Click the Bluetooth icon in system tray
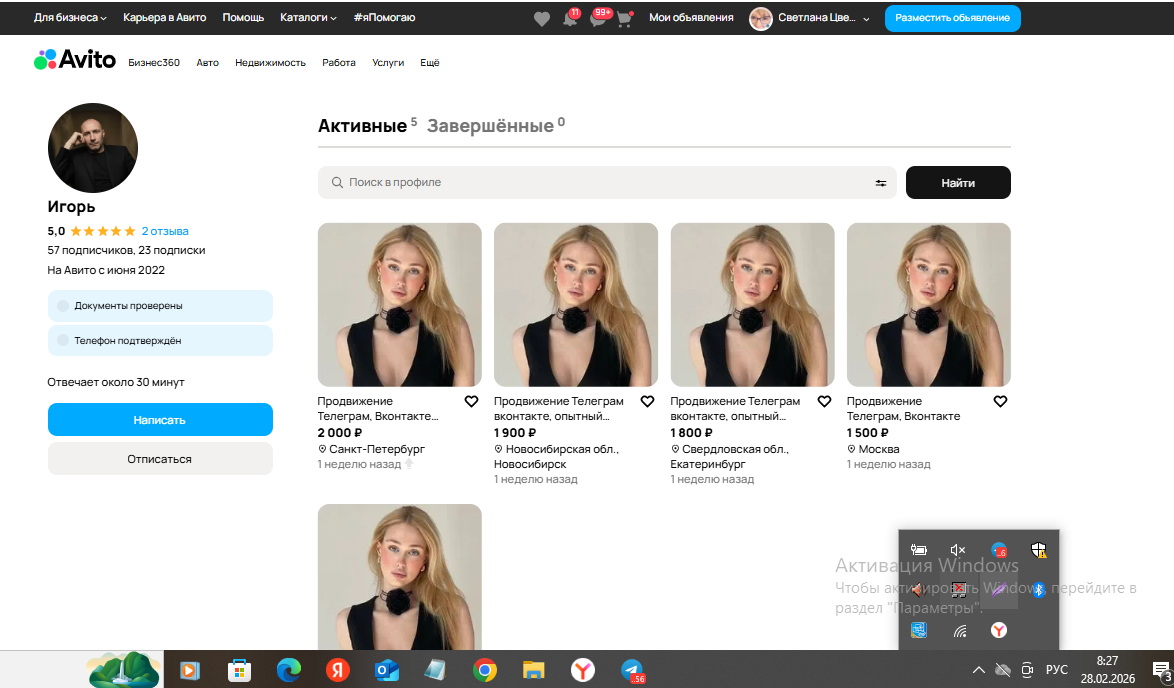Screen dimensions: 1174x688 (1039, 589)
